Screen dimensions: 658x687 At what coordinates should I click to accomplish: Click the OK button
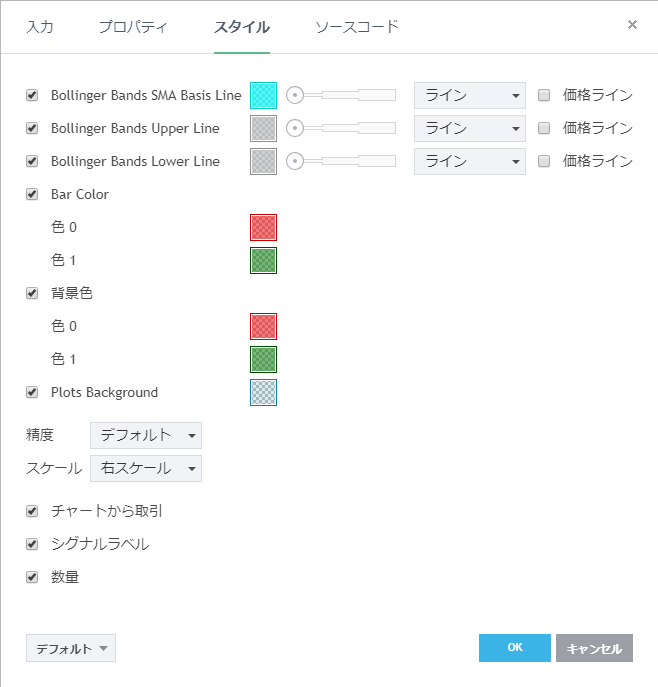[514, 648]
